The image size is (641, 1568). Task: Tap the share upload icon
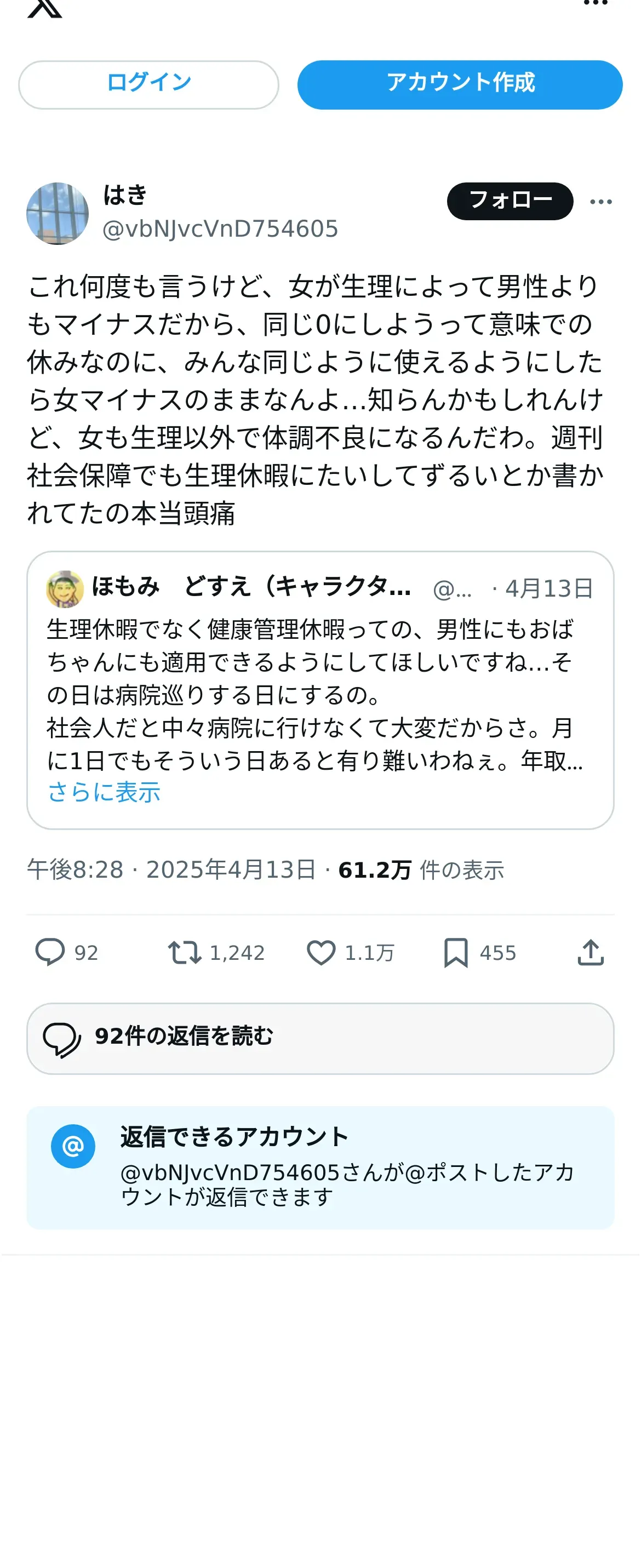[591, 953]
